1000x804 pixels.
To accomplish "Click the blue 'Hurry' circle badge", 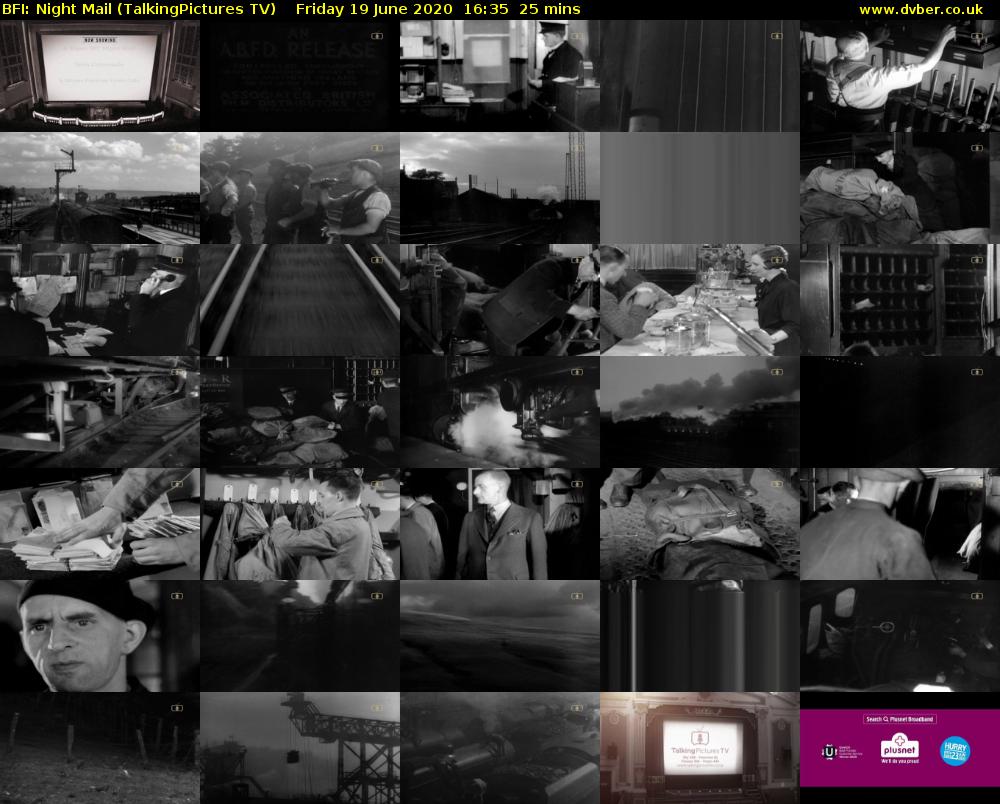I will pyautogui.click(x=955, y=751).
